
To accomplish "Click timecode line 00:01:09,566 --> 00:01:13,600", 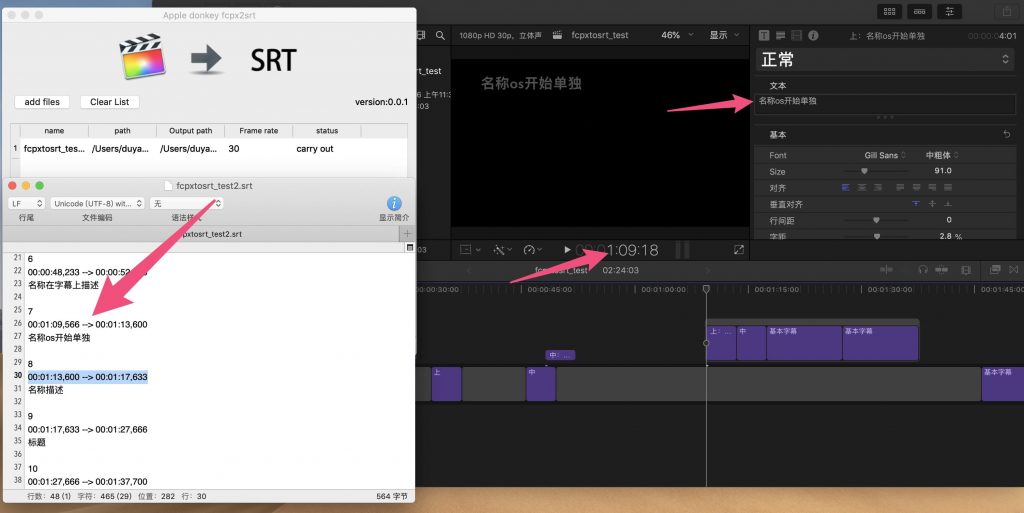I will pyautogui.click(x=88, y=324).
